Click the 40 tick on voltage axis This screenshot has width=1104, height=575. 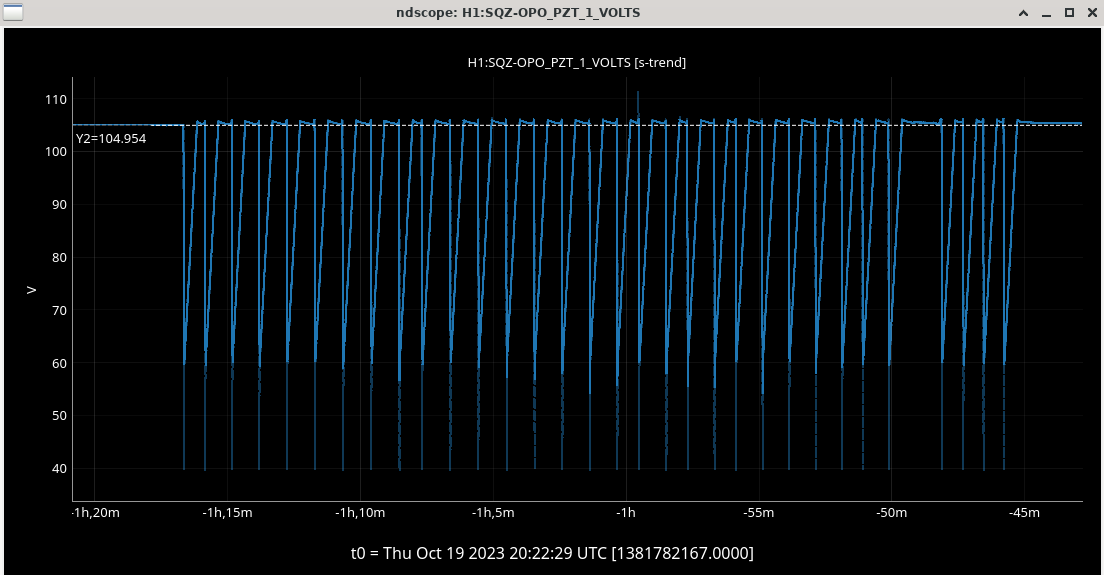coord(58,469)
